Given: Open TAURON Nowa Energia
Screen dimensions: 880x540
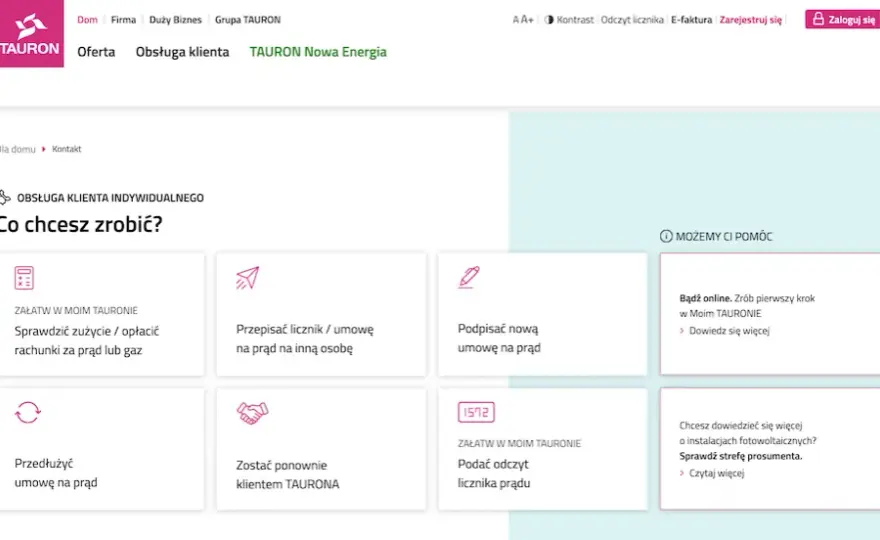Looking at the screenshot, I should 318,52.
